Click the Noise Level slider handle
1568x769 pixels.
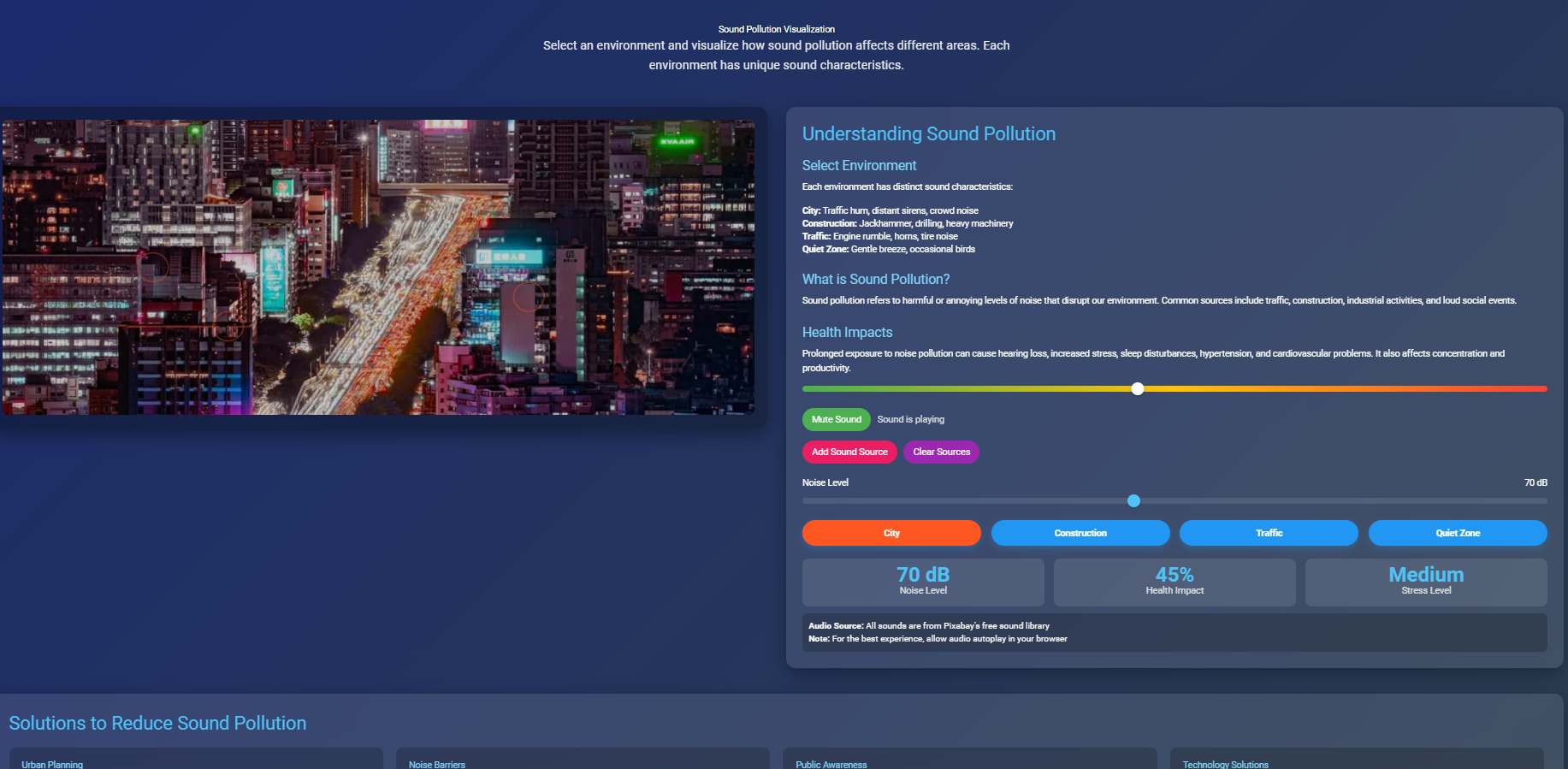pyautogui.click(x=1133, y=501)
